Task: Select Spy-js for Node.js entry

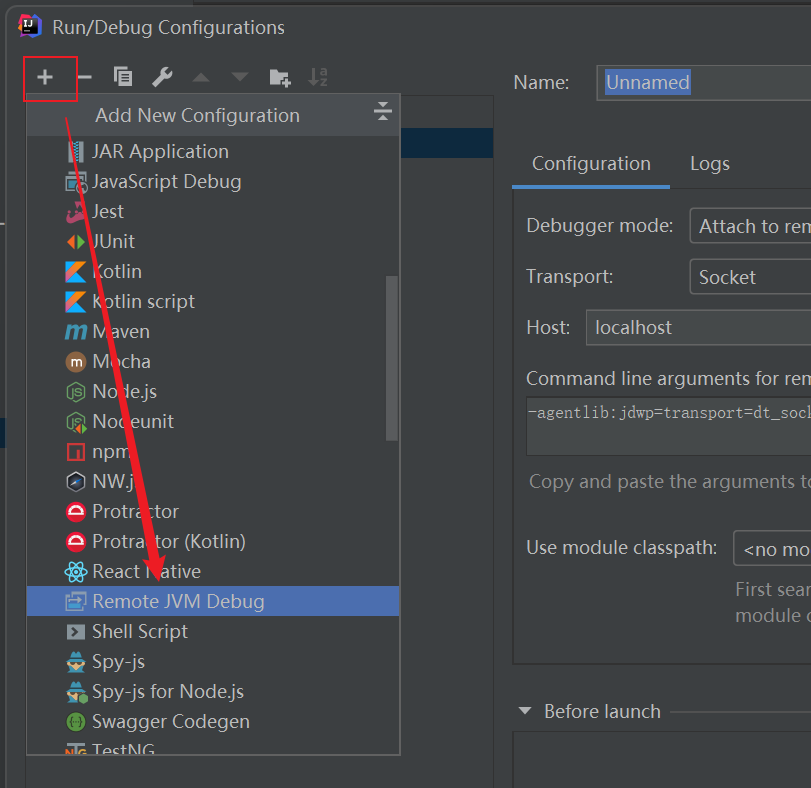Action: click(x=213, y=691)
